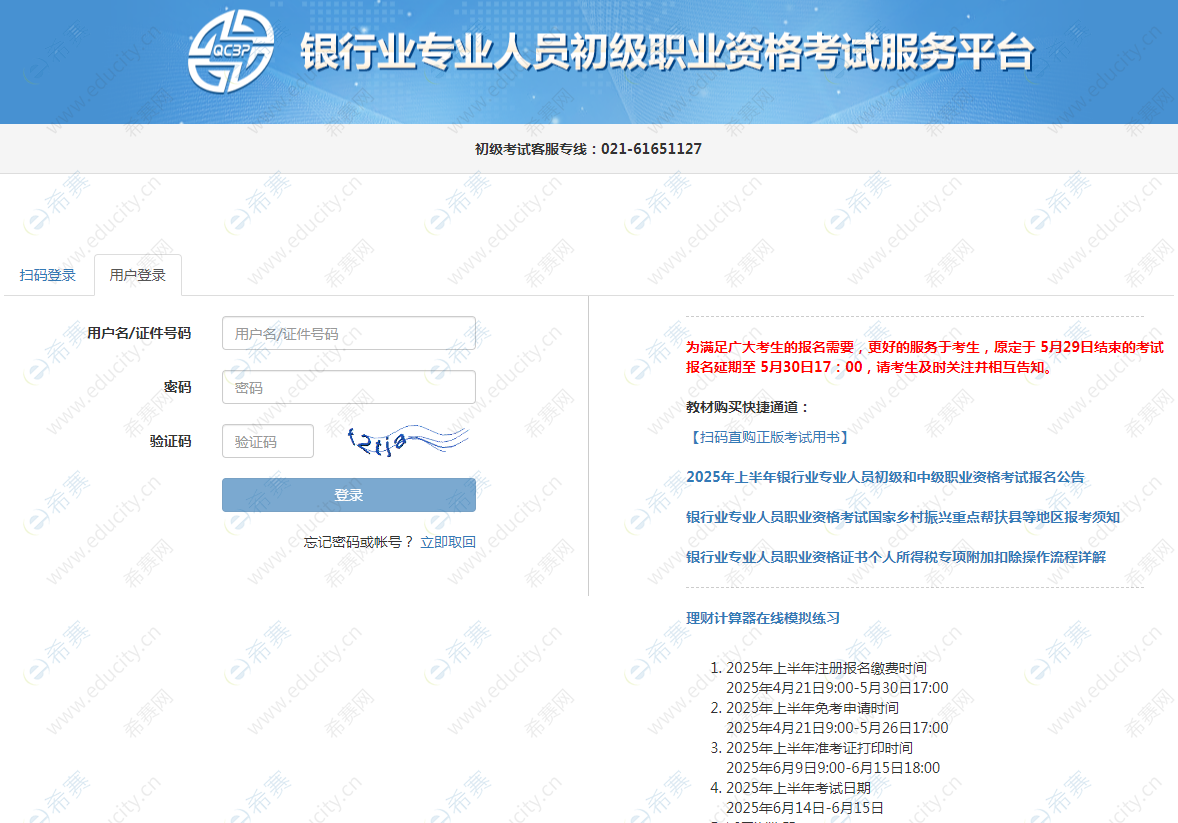Viewport: 1178px width, 823px height.
Task: Open 2025年上半年考试报名公告 link
Action: tap(885, 477)
